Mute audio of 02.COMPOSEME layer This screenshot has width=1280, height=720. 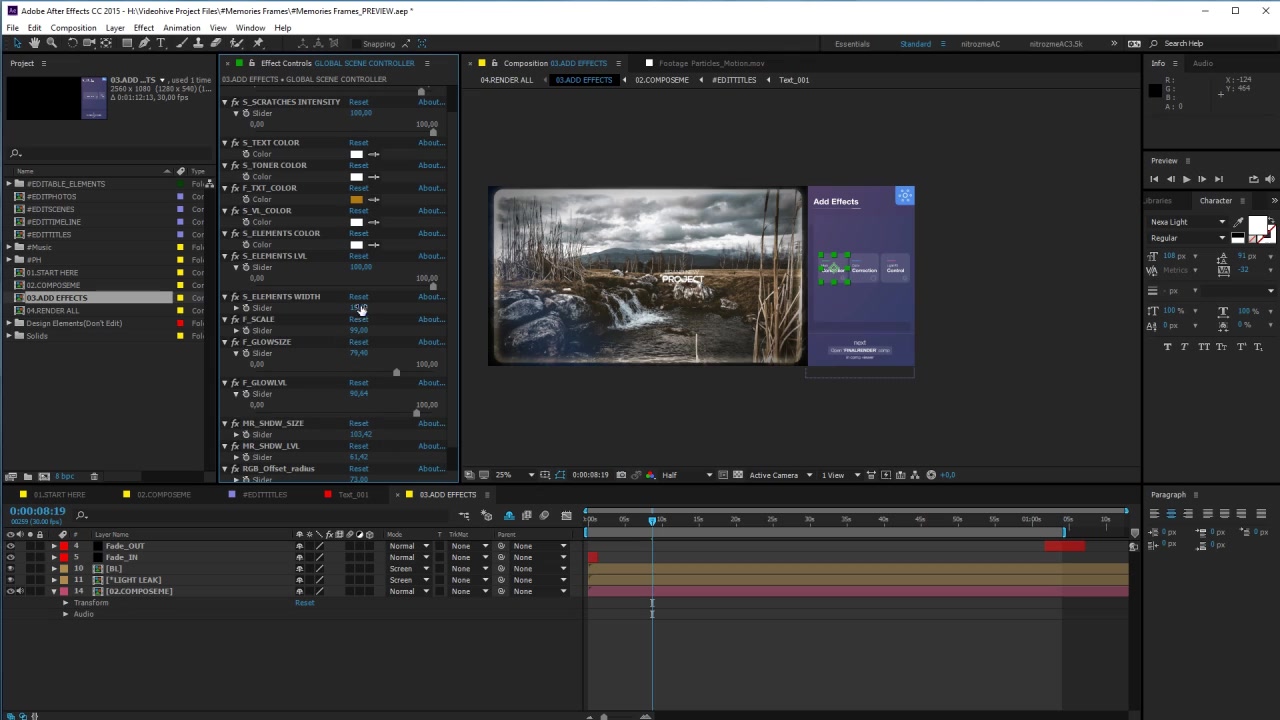20,591
